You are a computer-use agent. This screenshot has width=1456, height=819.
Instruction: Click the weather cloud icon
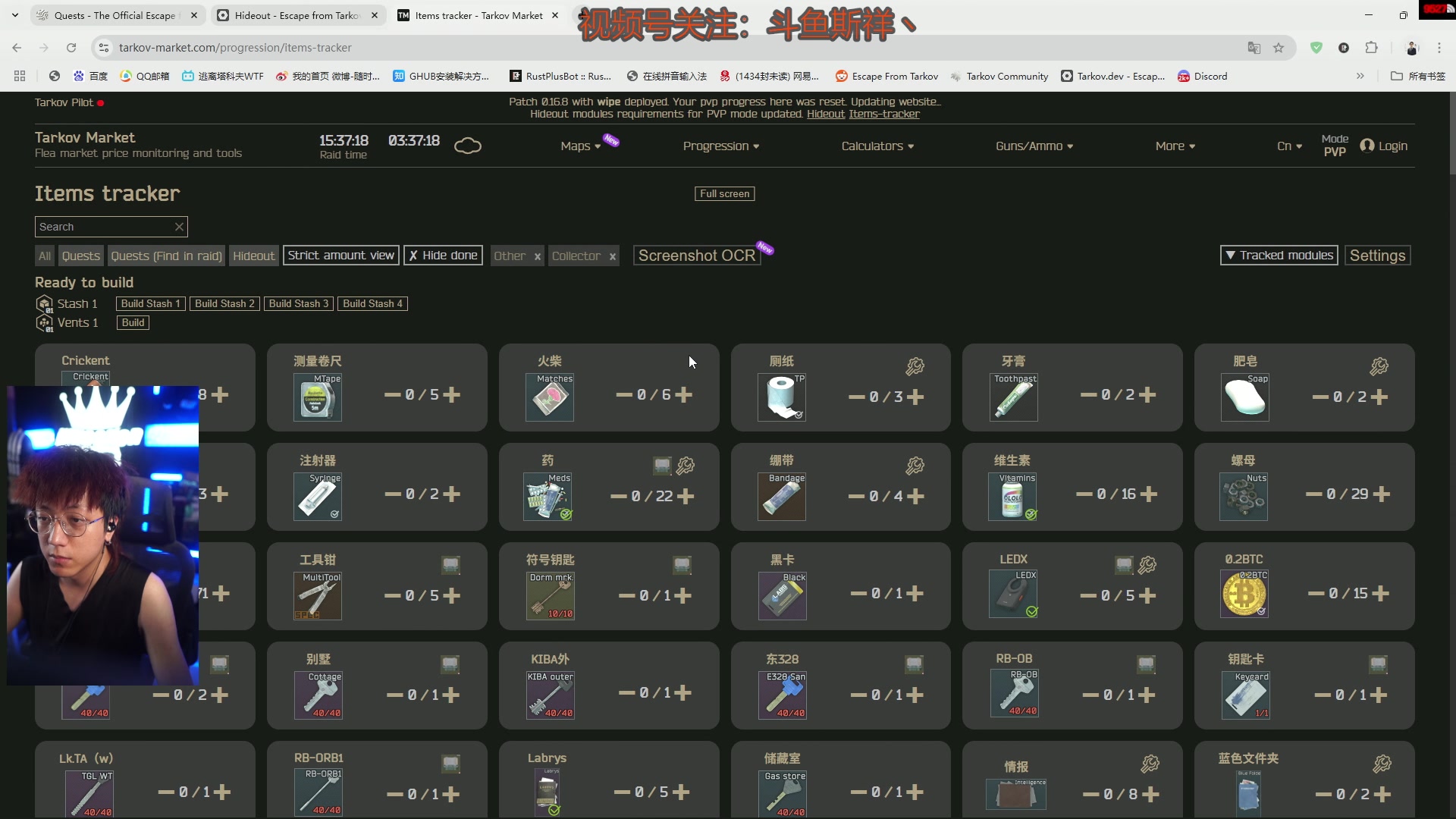[468, 146]
